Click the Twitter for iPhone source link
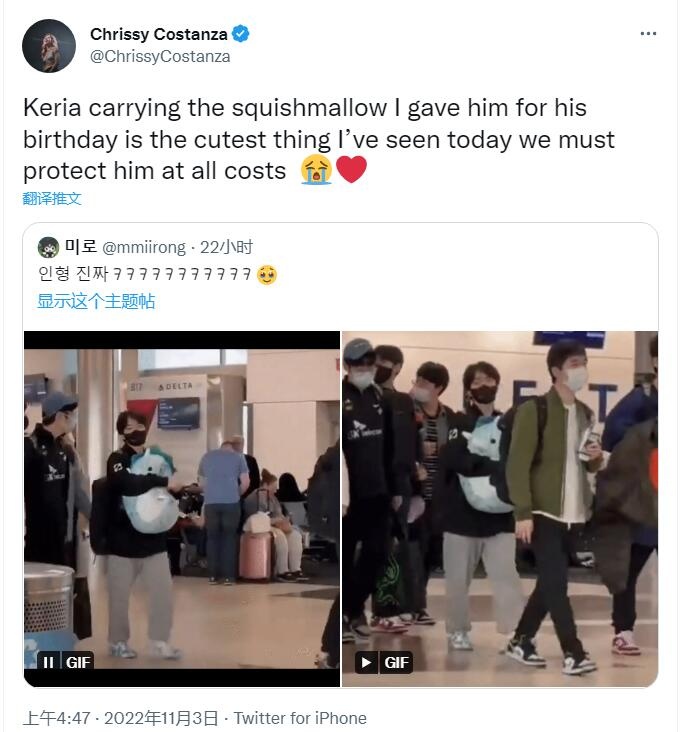 pos(300,718)
